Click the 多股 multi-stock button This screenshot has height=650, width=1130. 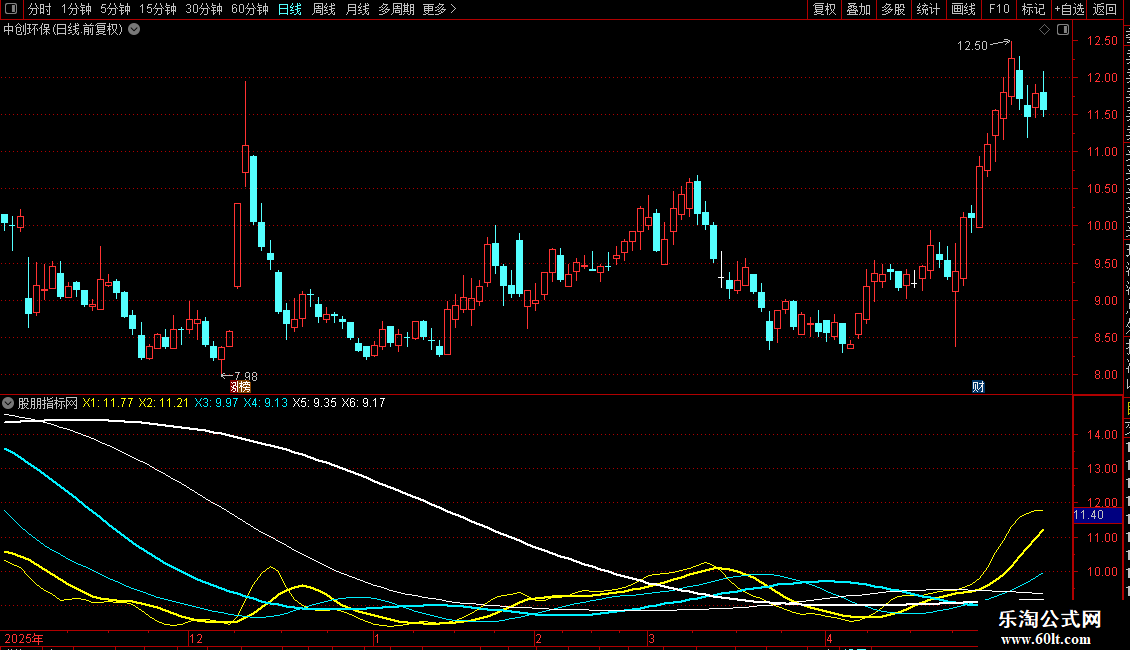(893, 9)
